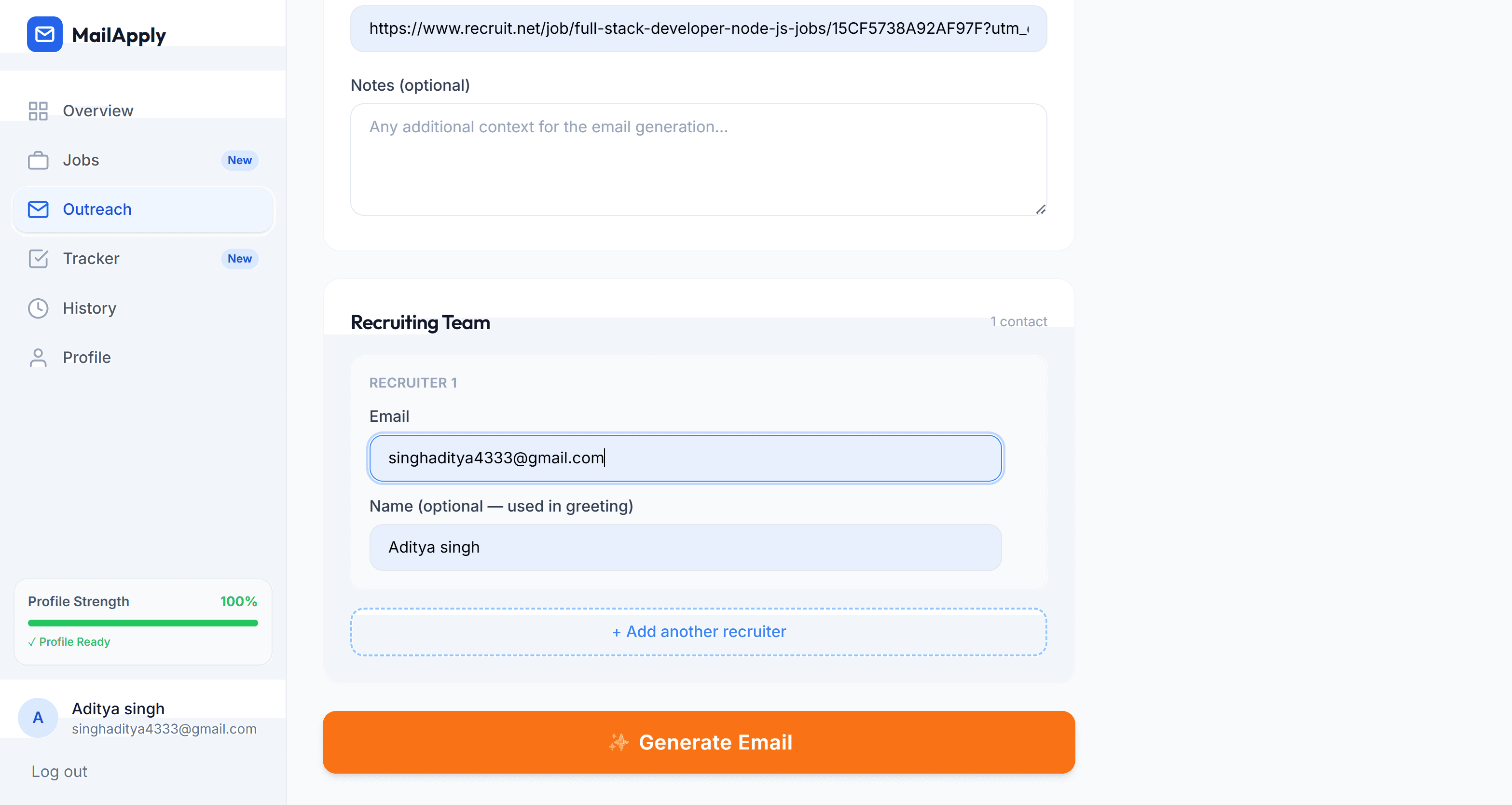Viewport: 1512px width, 805px height.
Task: Open History via the clock icon
Action: [x=38, y=308]
